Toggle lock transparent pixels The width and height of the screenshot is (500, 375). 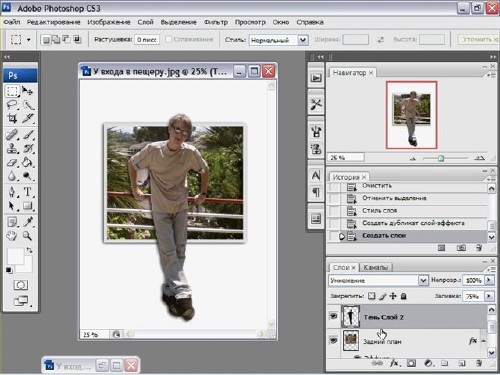[372, 296]
